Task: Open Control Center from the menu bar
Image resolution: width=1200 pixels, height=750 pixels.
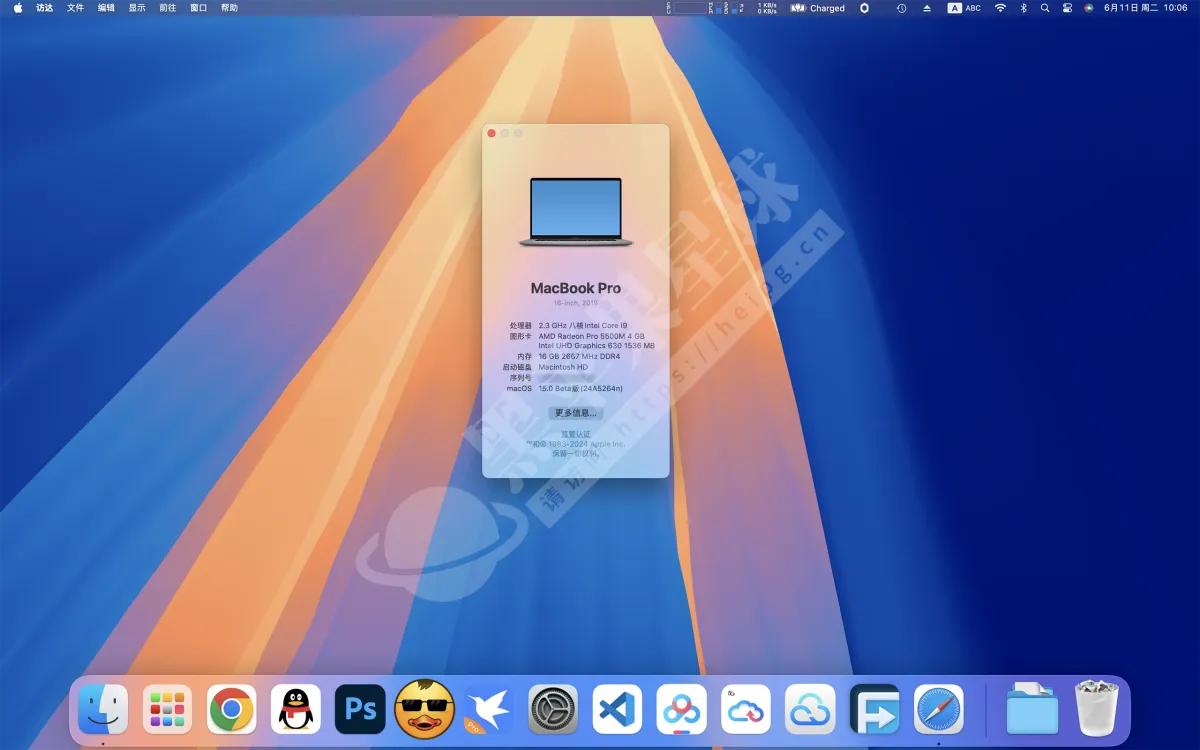Action: pyautogui.click(x=1067, y=8)
